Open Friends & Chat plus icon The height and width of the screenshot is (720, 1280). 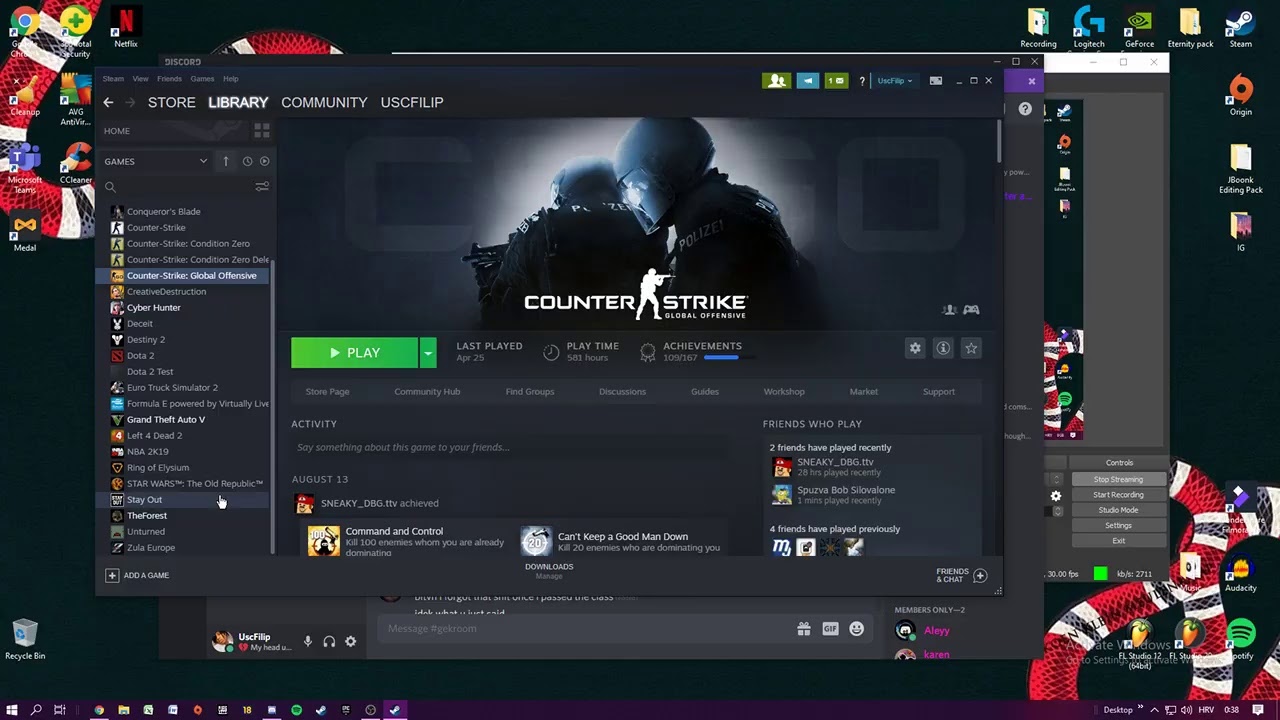point(980,576)
